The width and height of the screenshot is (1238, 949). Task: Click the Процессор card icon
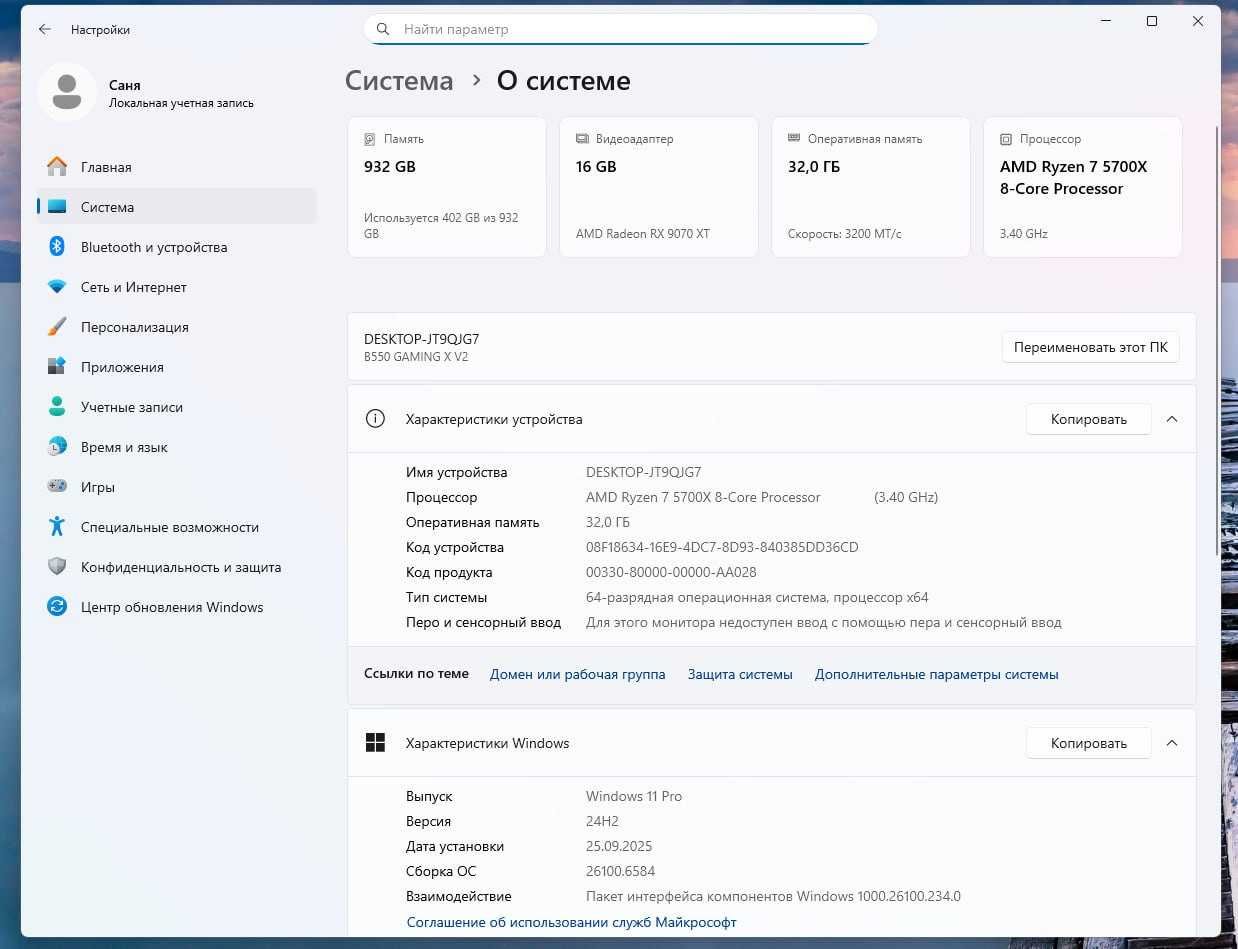(1006, 139)
